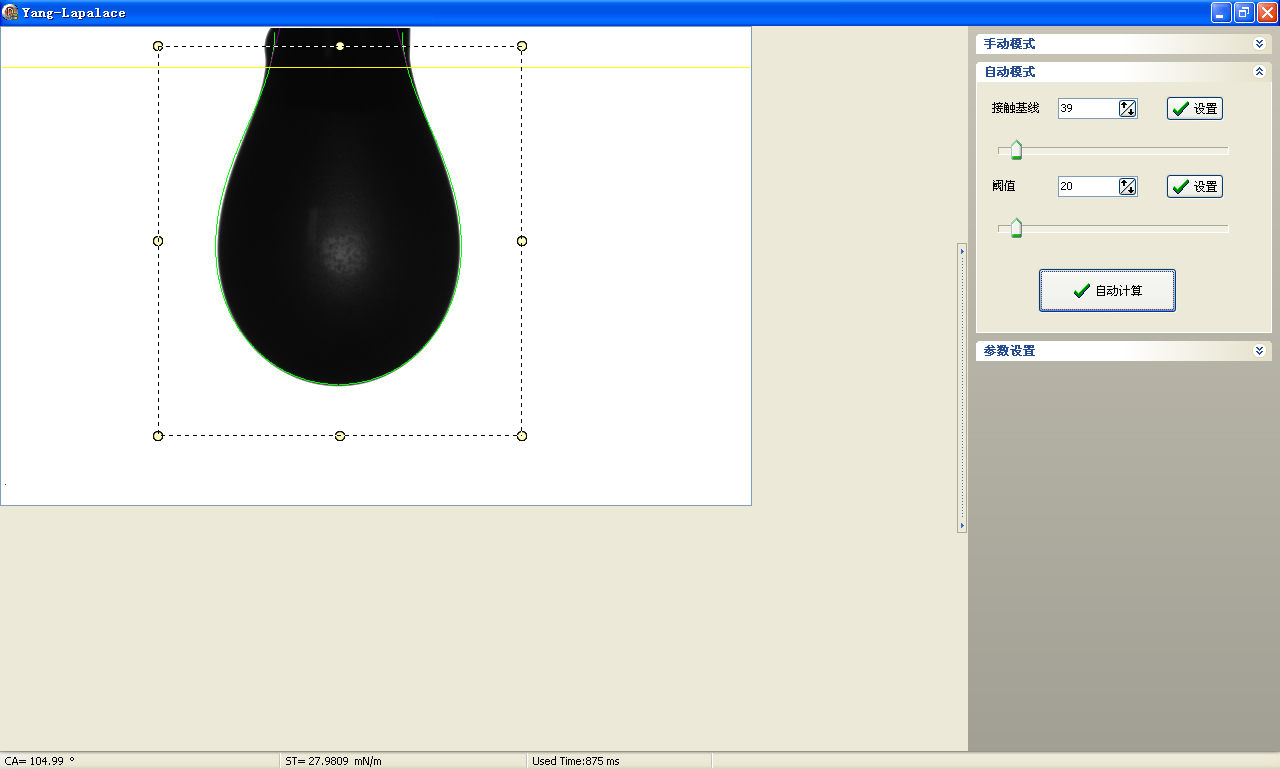The width and height of the screenshot is (1280, 769).
Task: Click the top-right handle of the selection box
Action: coord(522,46)
